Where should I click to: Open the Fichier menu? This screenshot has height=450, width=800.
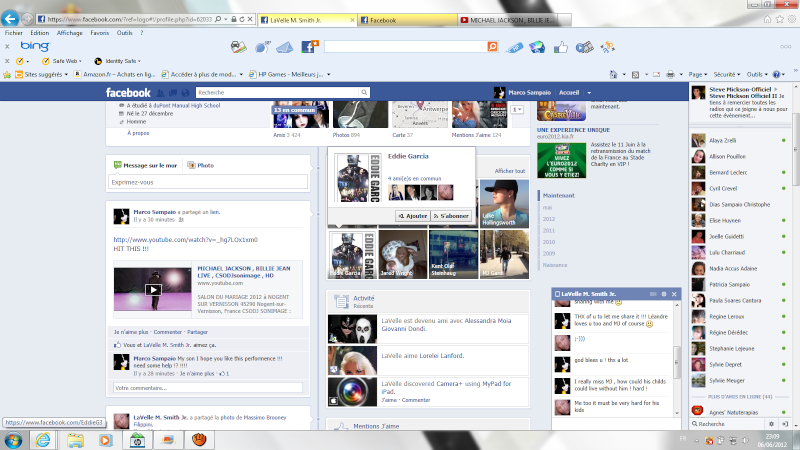click(14, 33)
